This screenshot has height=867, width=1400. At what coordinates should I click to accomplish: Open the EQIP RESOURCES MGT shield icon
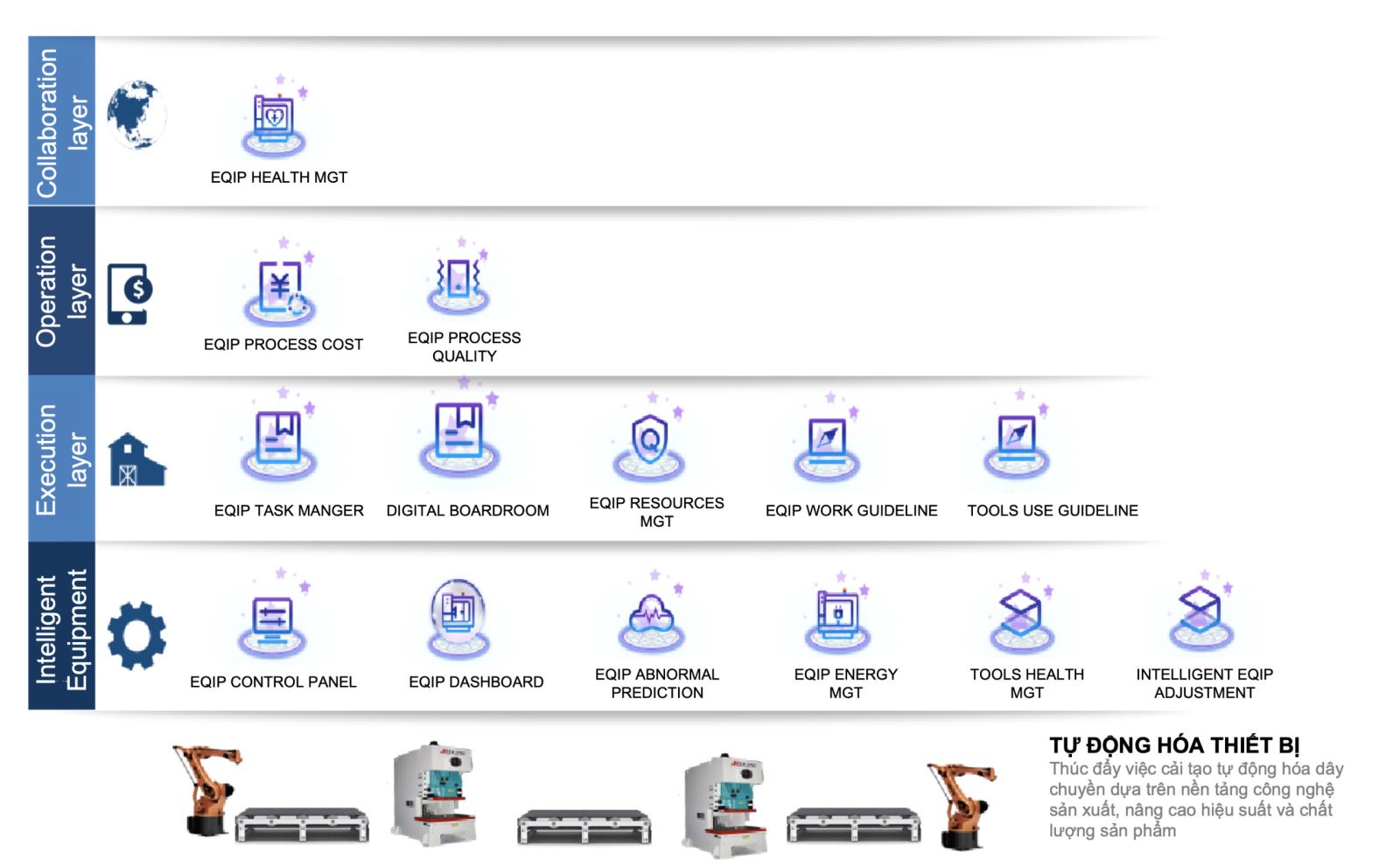coord(649,444)
